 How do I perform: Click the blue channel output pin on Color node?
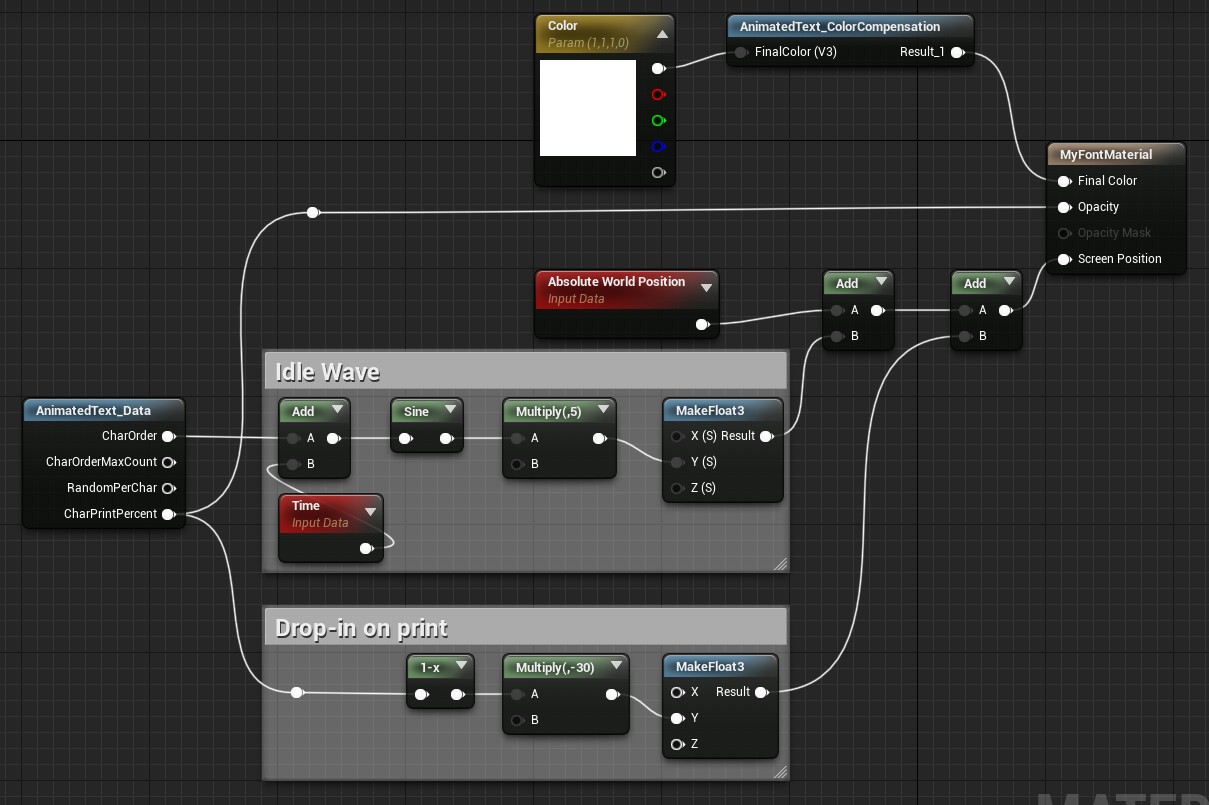click(658, 147)
